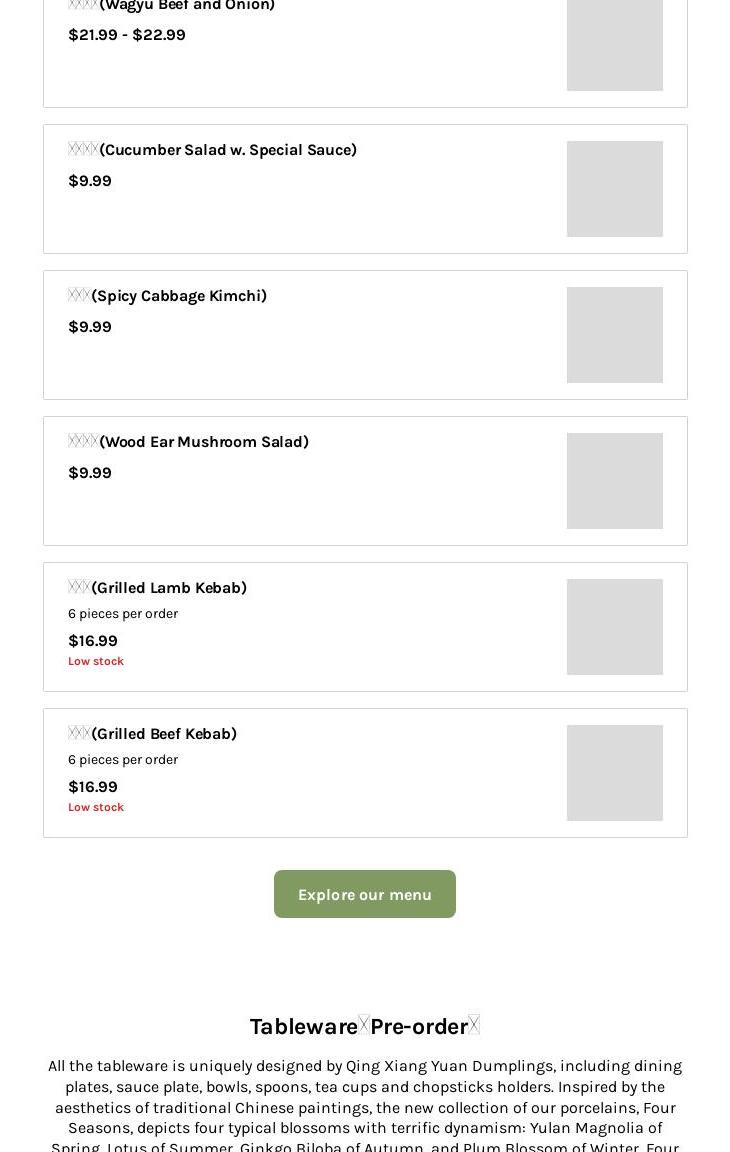This screenshot has height=1152, width=730.
Task: Click the Wood Ear Mushroom Salad thumbnail
Action: tap(614, 481)
